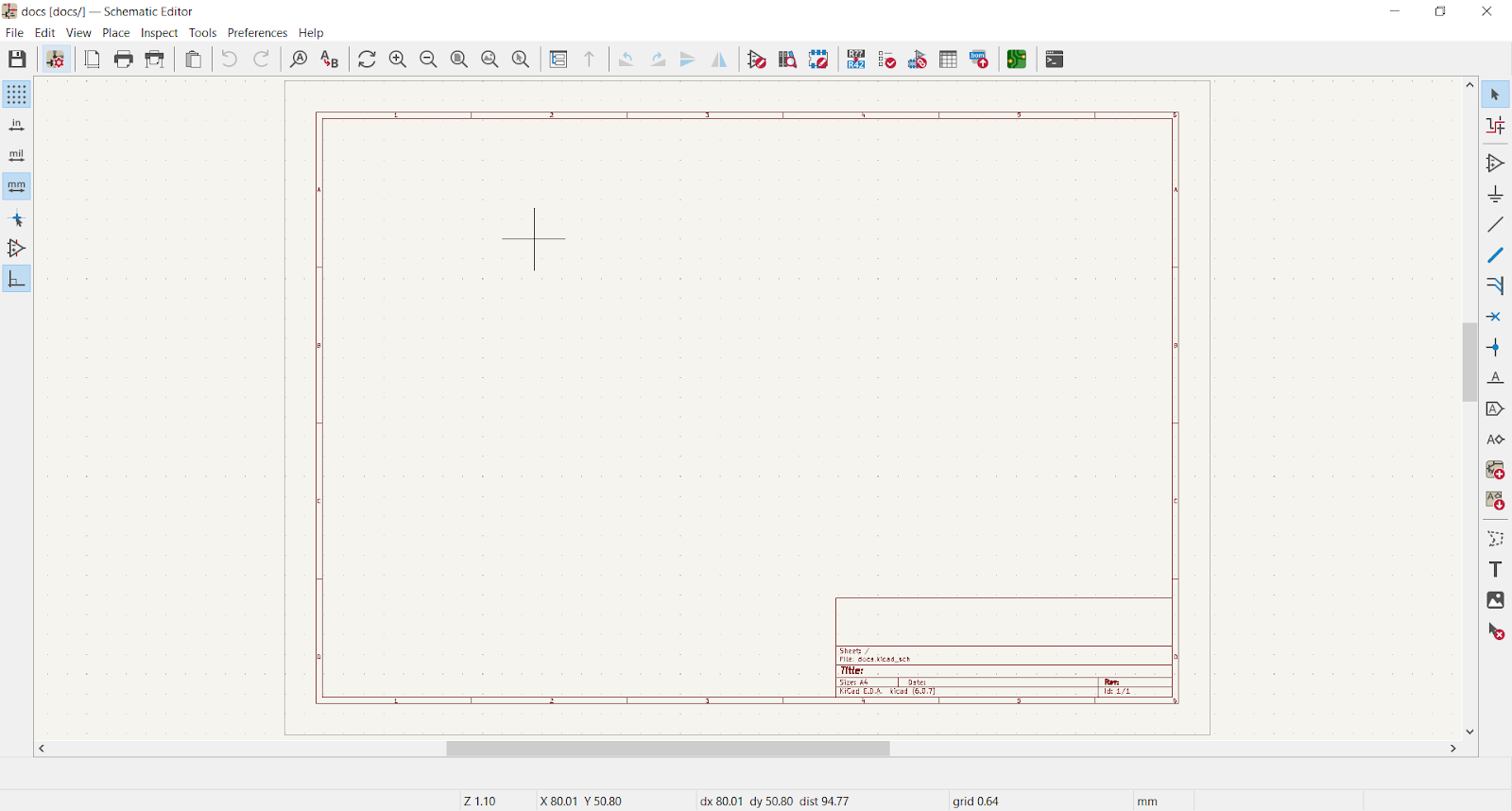Select the Add Image tool

coord(1495,600)
